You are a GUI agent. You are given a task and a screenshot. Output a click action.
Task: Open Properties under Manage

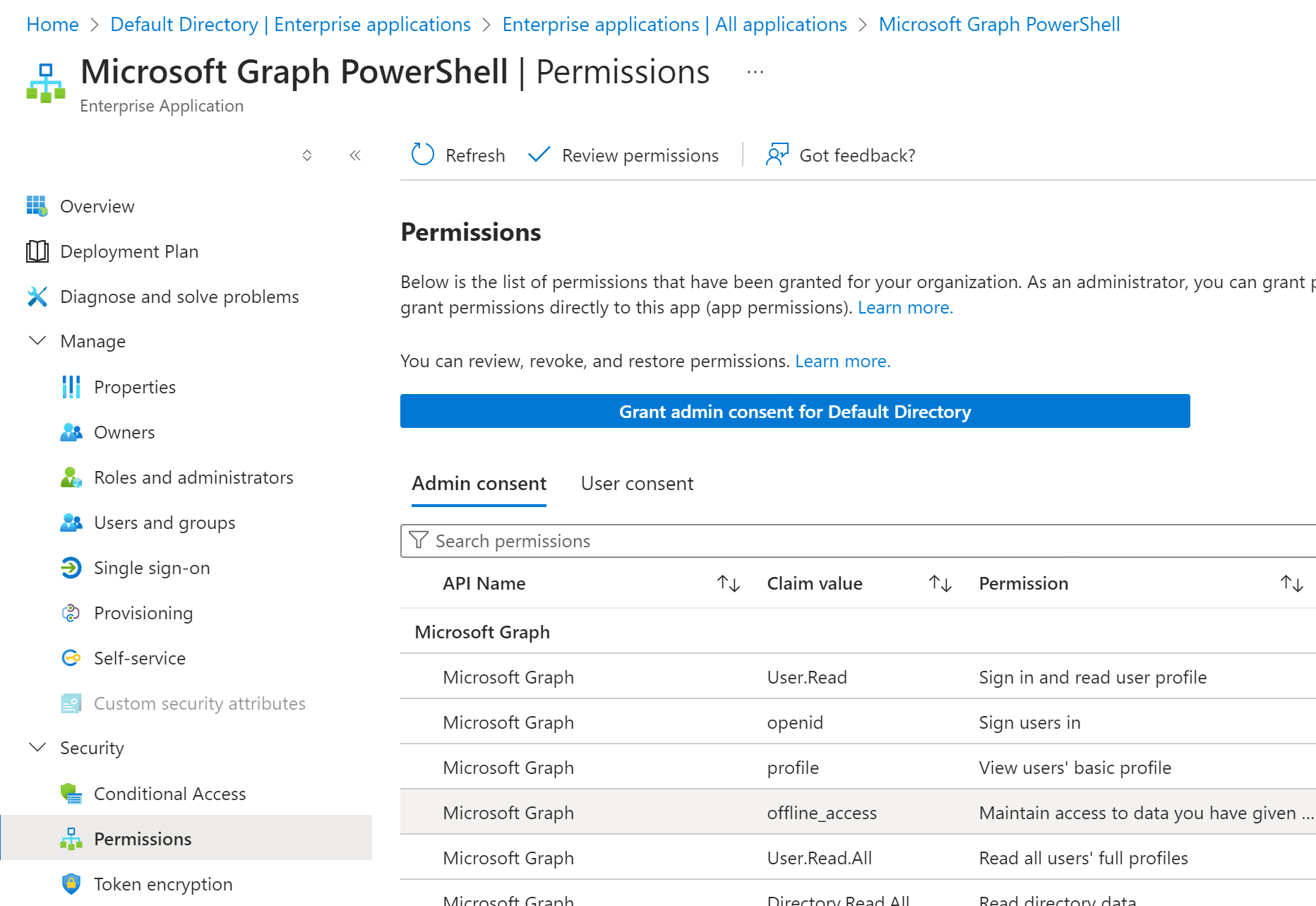(135, 387)
